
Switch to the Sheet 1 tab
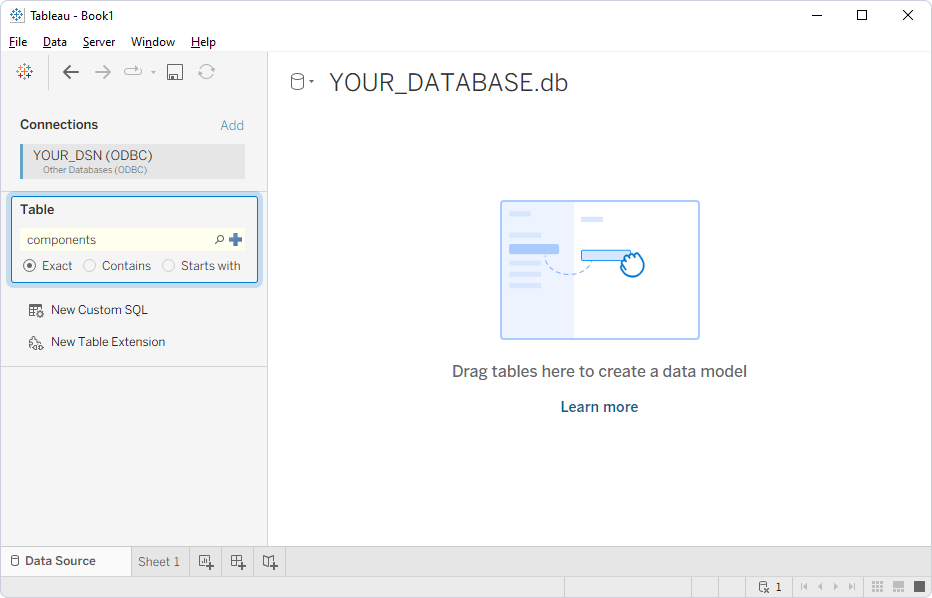tap(159, 561)
